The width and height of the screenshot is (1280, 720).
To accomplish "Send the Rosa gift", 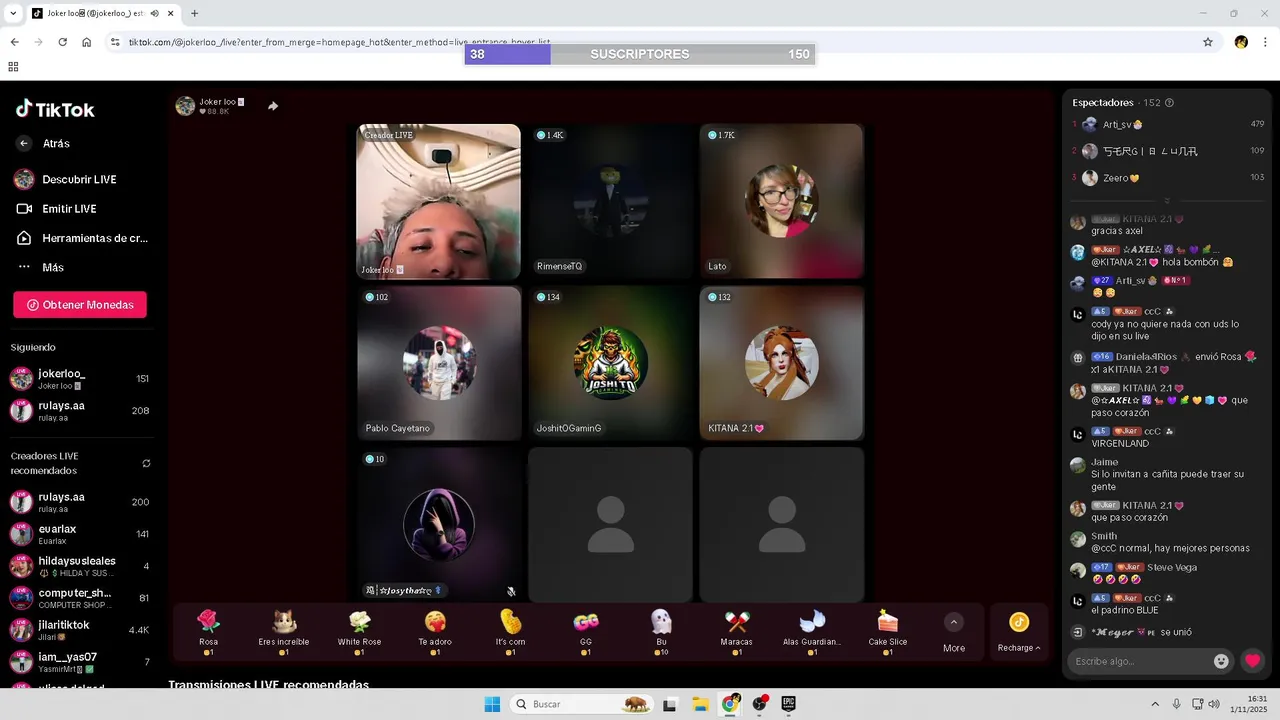I will 208,632.
